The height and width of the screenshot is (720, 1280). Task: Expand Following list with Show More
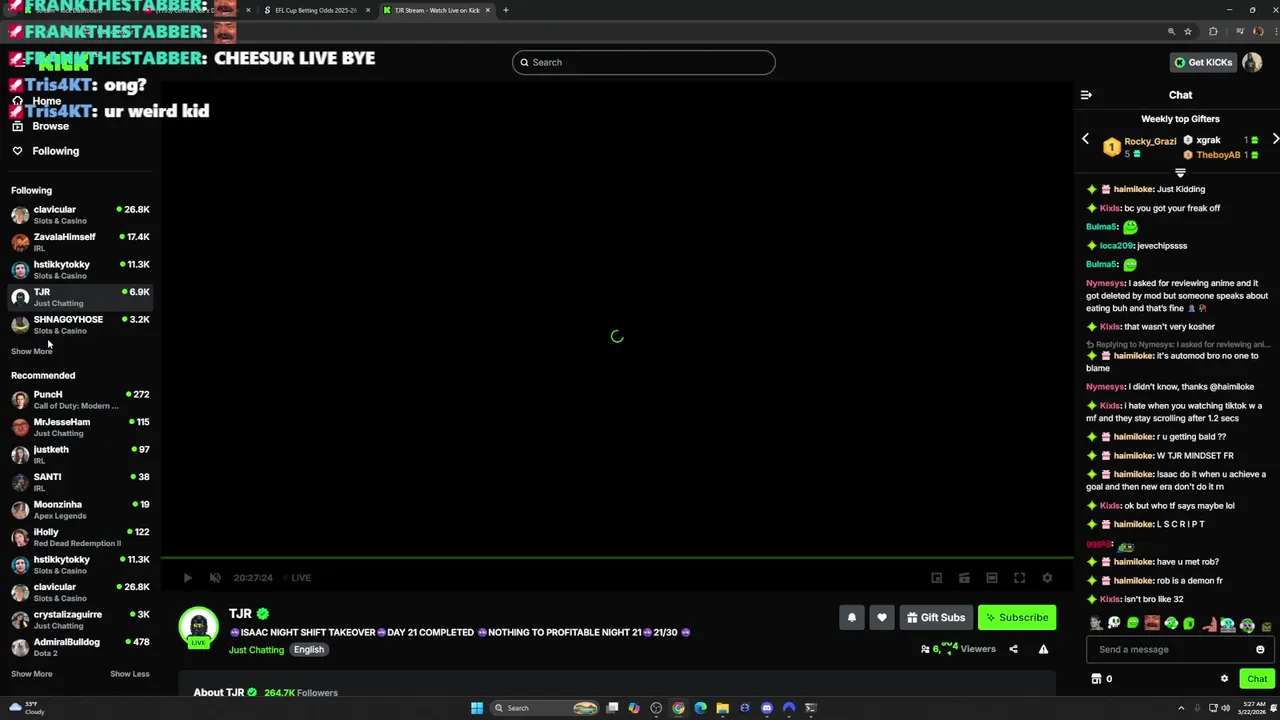pos(31,351)
